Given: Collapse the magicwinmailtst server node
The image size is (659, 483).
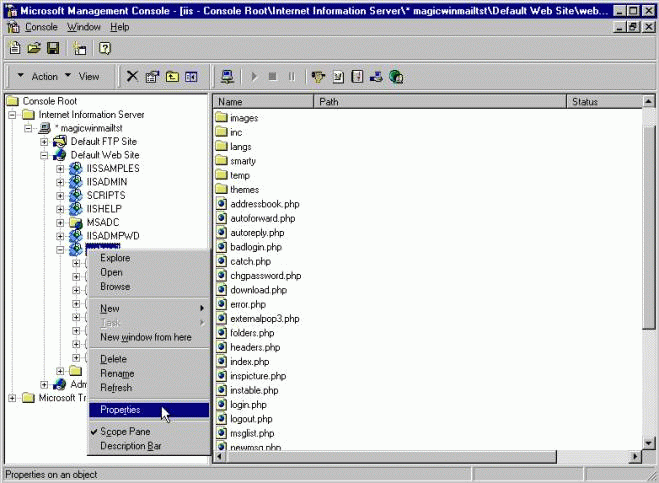Looking at the screenshot, I should (x=28, y=128).
